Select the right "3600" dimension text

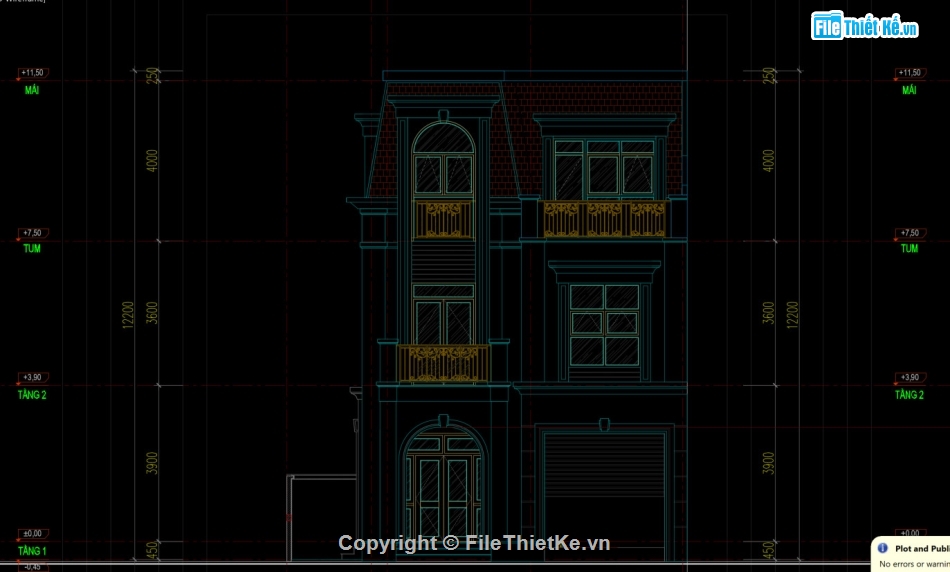pyautogui.click(x=768, y=313)
